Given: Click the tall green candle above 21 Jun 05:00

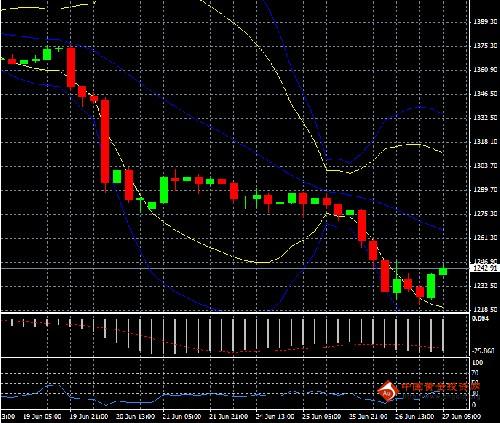Looking at the screenshot, I should (164, 190).
